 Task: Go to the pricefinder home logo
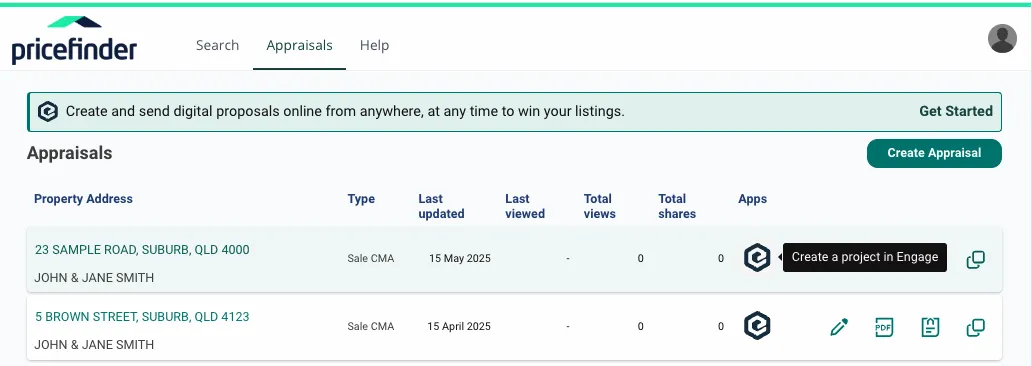[74, 41]
